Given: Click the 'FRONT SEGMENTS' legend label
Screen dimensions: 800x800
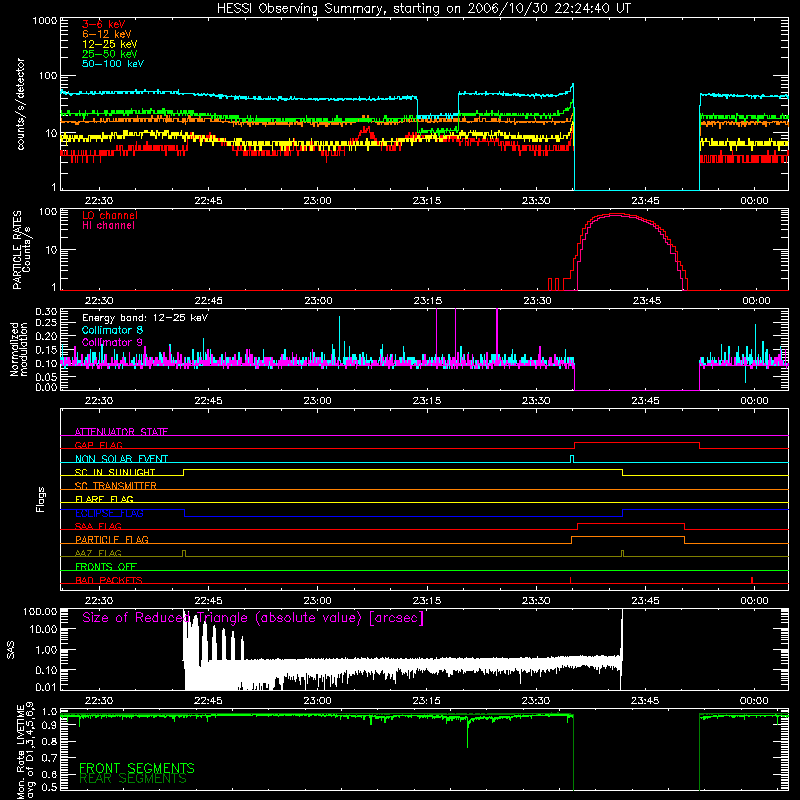Looking at the screenshot, I should point(137,768).
